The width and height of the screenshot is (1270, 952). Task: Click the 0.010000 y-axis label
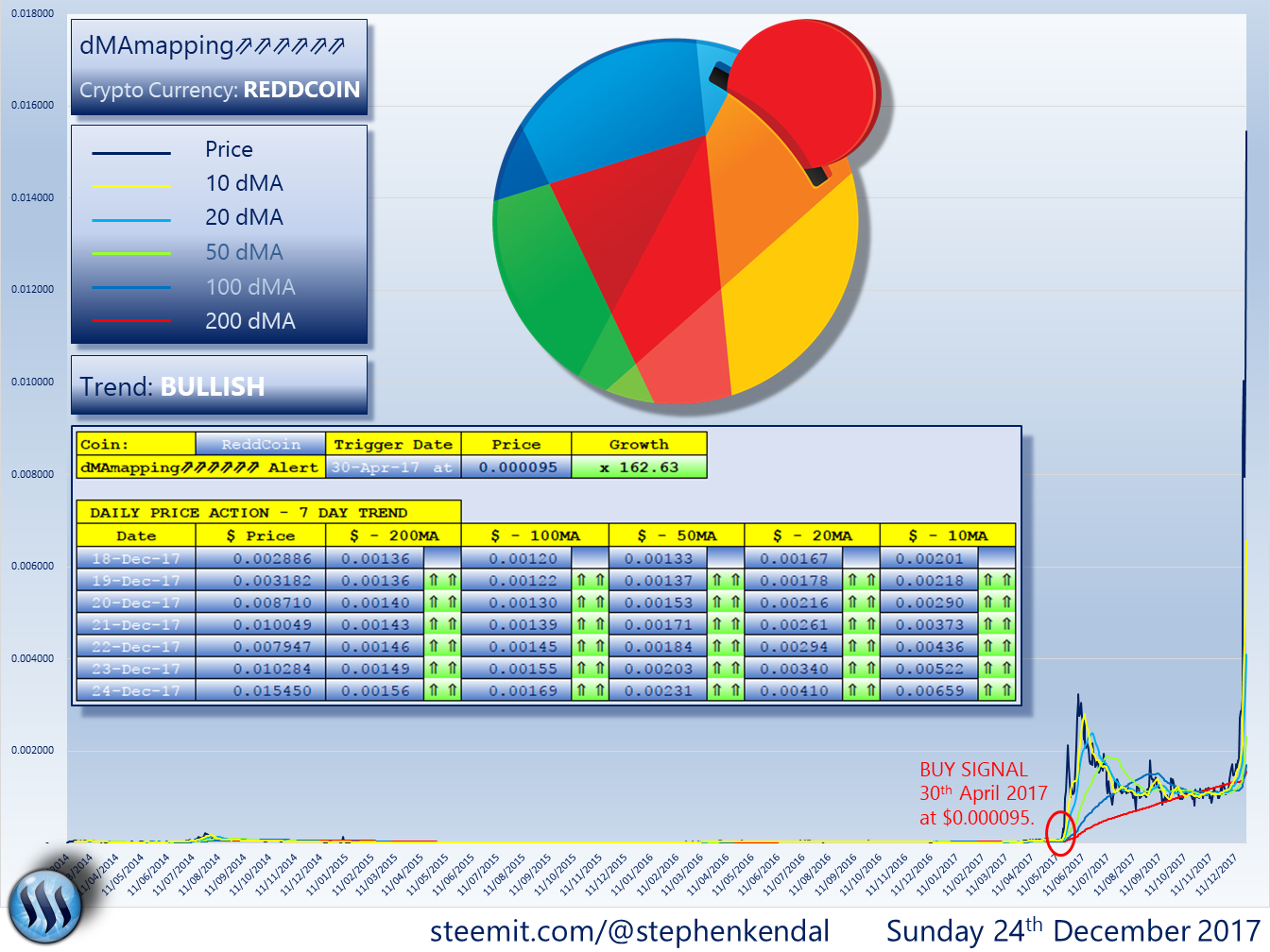click(x=33, y=382)
